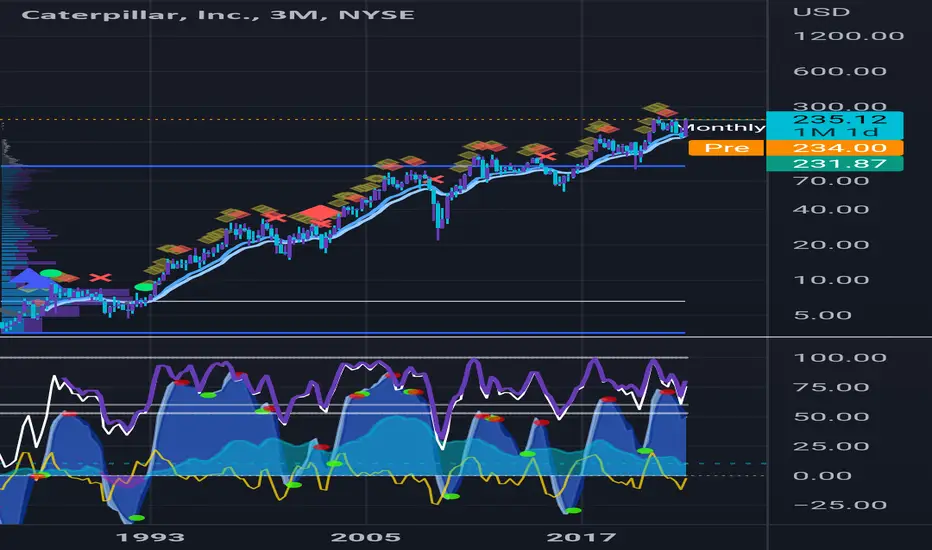Select the 40.00 price axis label
Screen dimensions: 932x550
pyautogui.click(x=831, y=209)
